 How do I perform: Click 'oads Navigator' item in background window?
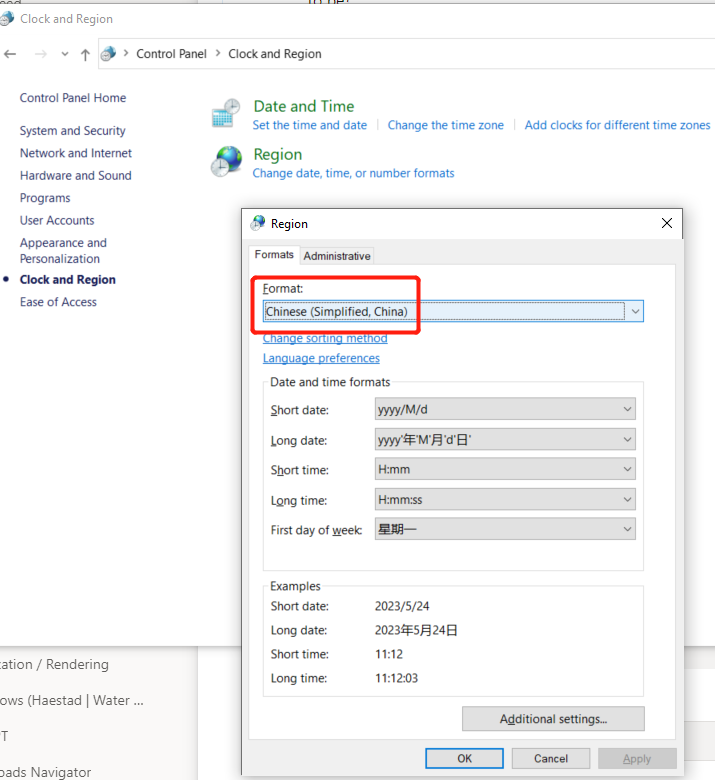point(45,772)
